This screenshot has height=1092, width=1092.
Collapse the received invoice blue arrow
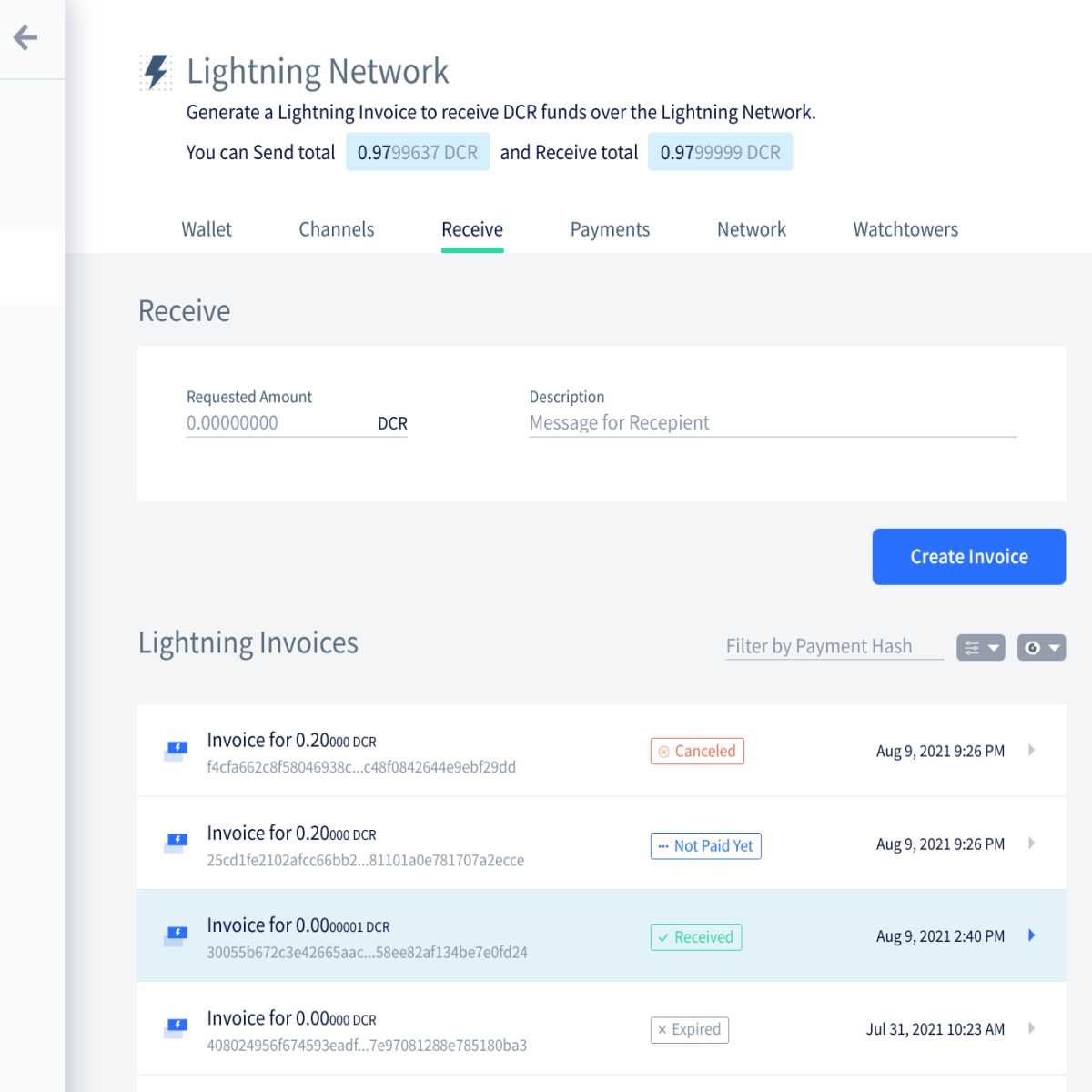coord(1031,935)
